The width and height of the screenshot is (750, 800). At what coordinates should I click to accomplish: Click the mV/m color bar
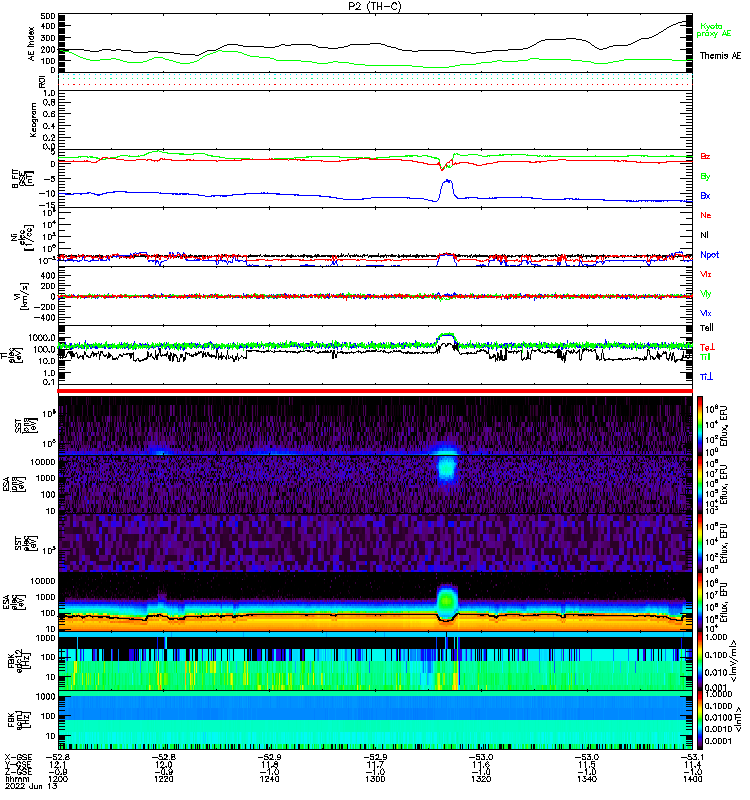tap(700, 661)
